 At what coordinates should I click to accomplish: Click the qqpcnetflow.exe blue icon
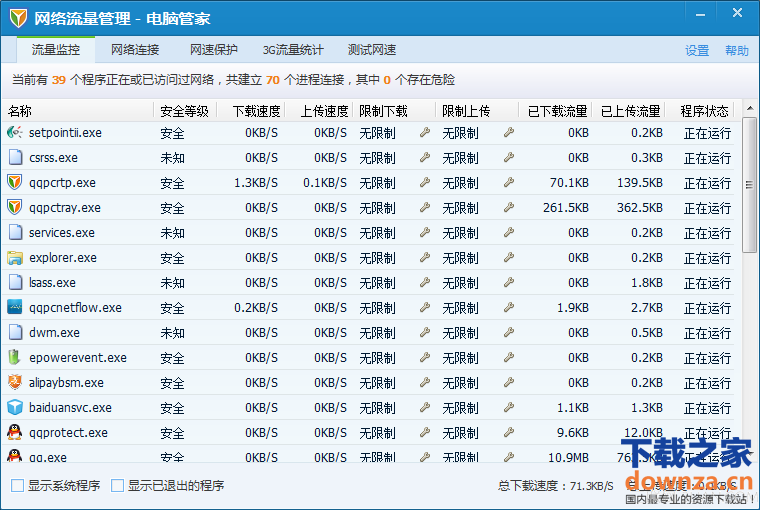point(15,307)
